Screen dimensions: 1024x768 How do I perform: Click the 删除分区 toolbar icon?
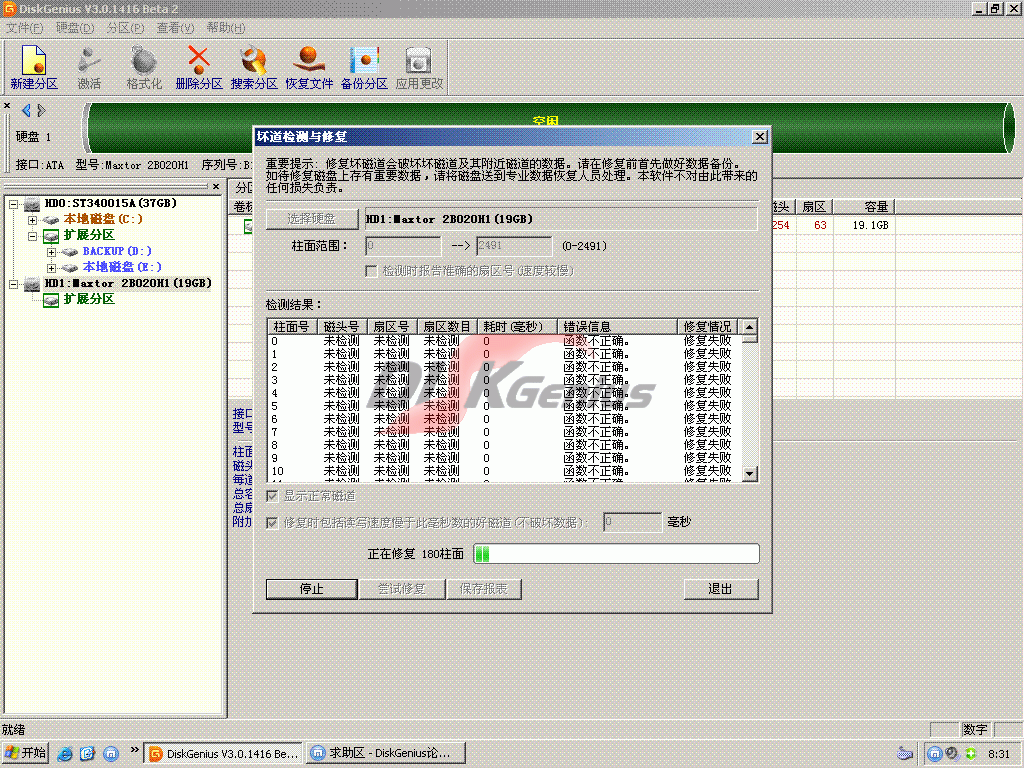pyautogui.click(x=199, y=67)
